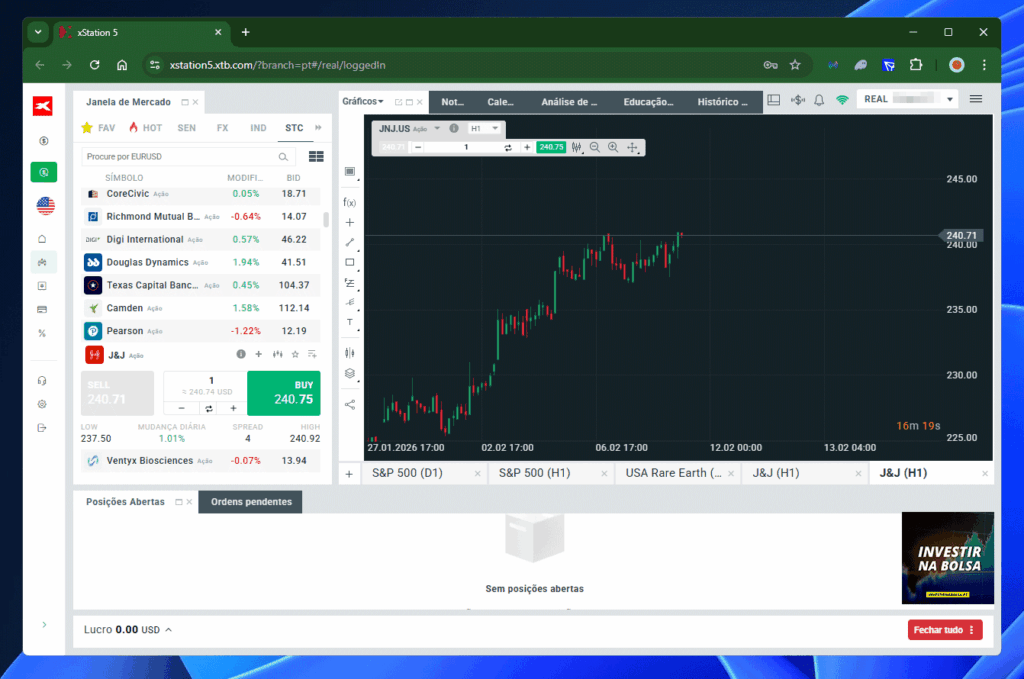The image size is (1024, 679).
Task: Open the notifications bell icon
Action: (x=819, y=100)
